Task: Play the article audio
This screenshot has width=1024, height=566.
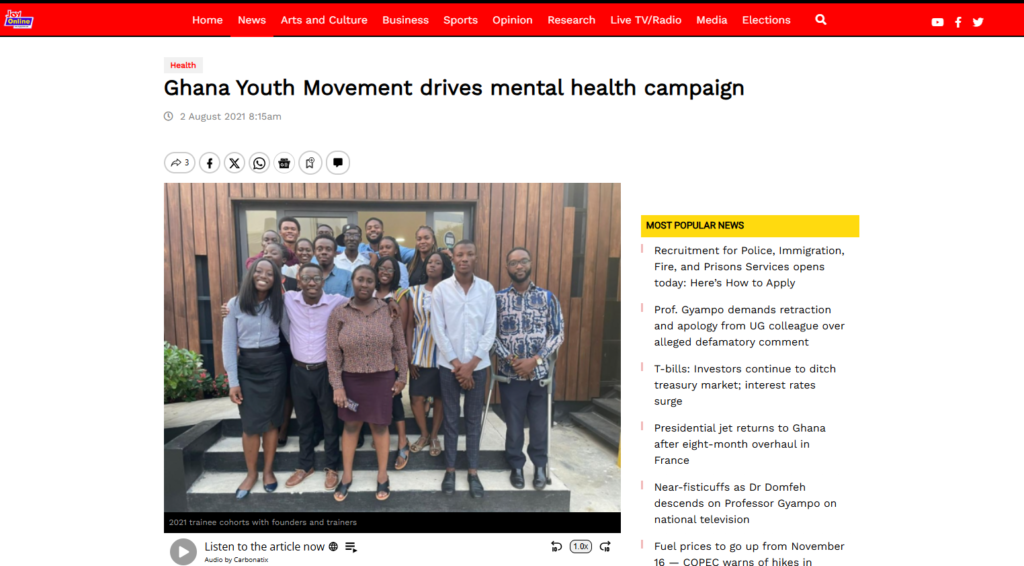Action: [184, 552]
